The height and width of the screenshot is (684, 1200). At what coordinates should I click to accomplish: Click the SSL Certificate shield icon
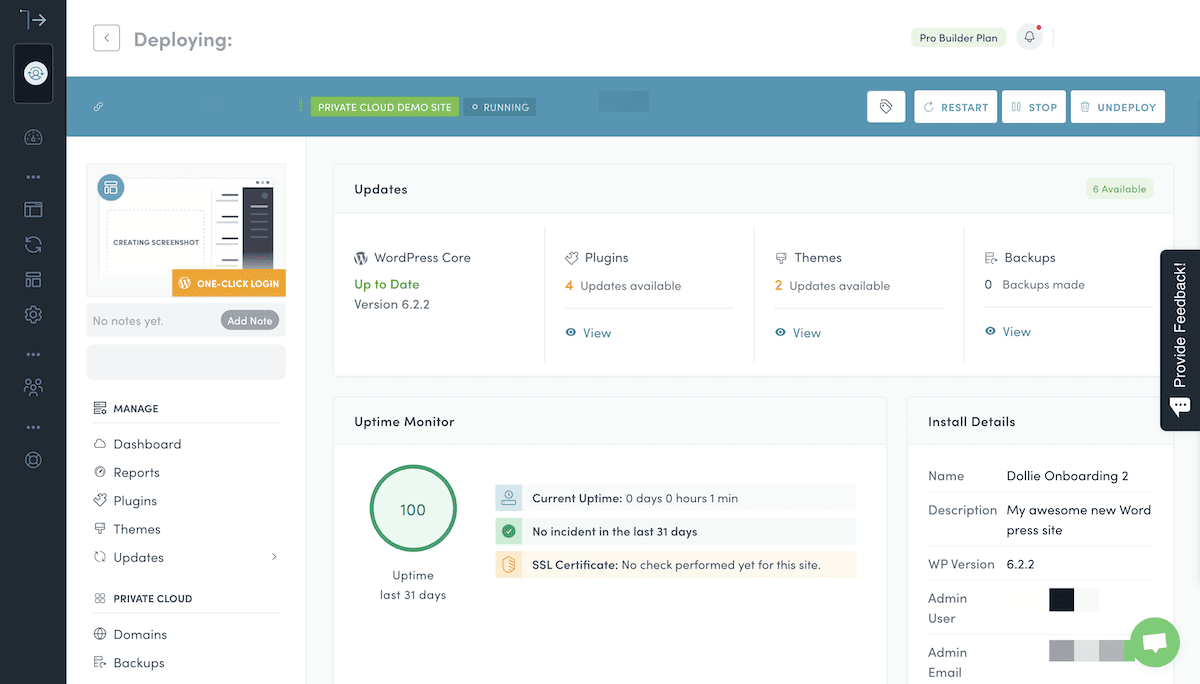tap(509, 565)
